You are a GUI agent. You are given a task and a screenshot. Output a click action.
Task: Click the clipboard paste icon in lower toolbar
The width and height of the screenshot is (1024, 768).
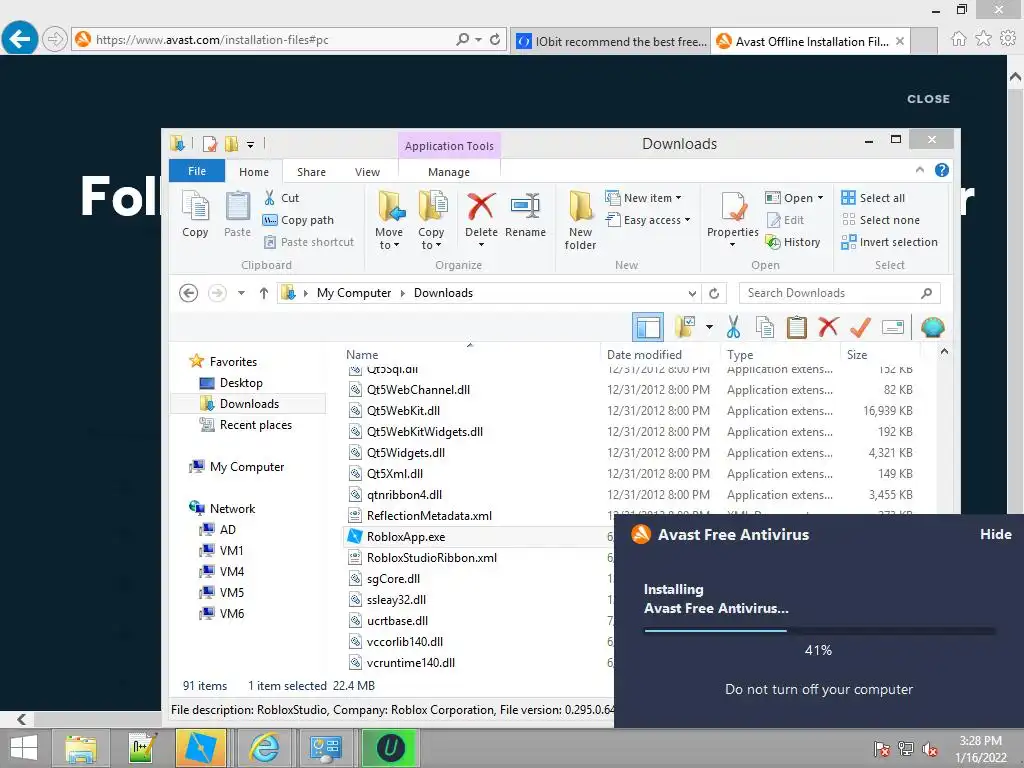tap(797, 327)
